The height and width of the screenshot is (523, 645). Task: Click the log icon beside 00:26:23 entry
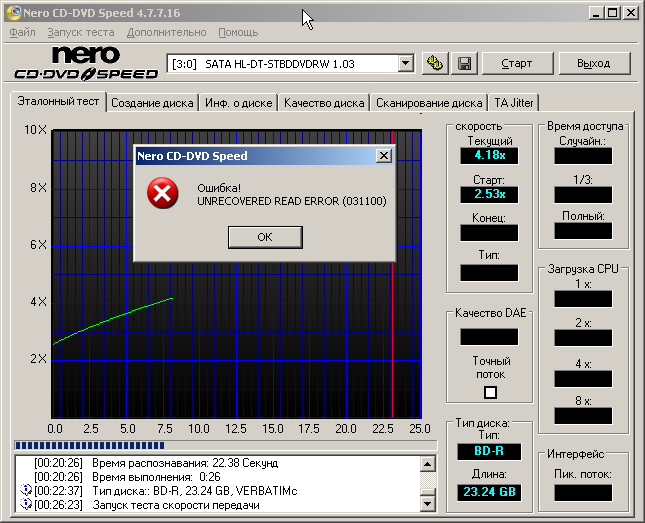click(x=26, y=504)
